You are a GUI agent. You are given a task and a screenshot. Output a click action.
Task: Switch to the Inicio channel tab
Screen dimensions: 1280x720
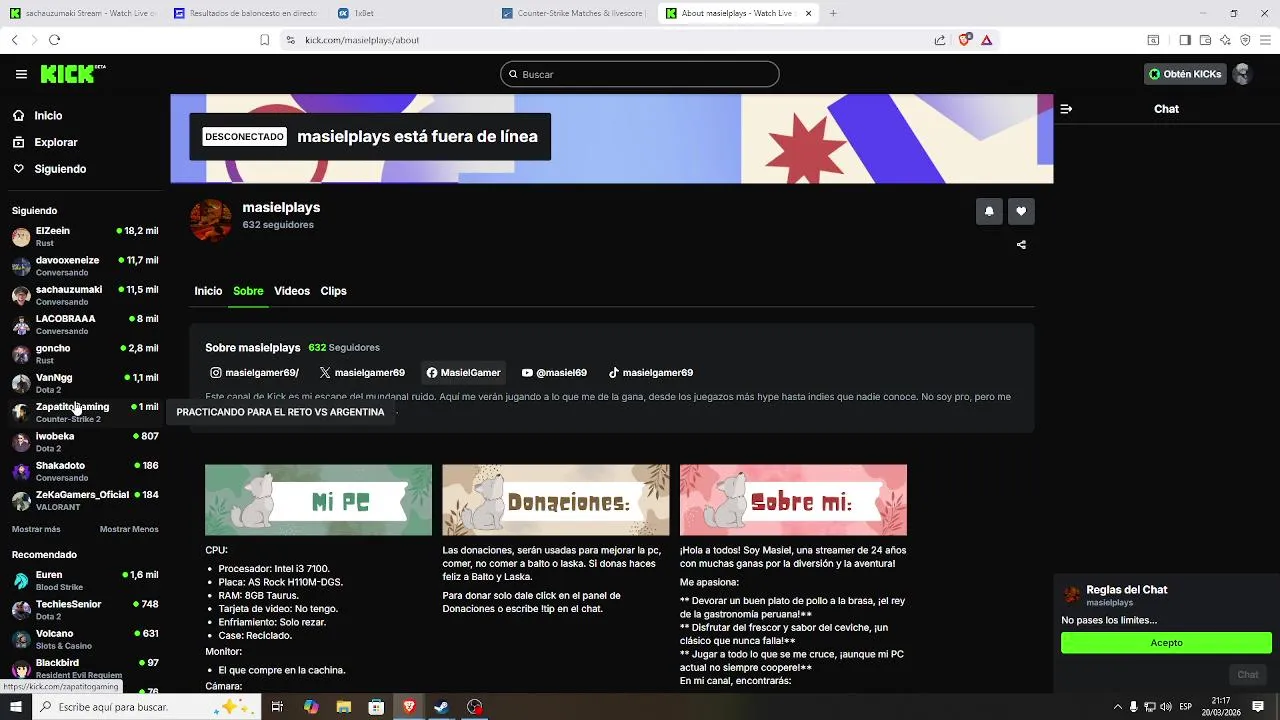208,291
